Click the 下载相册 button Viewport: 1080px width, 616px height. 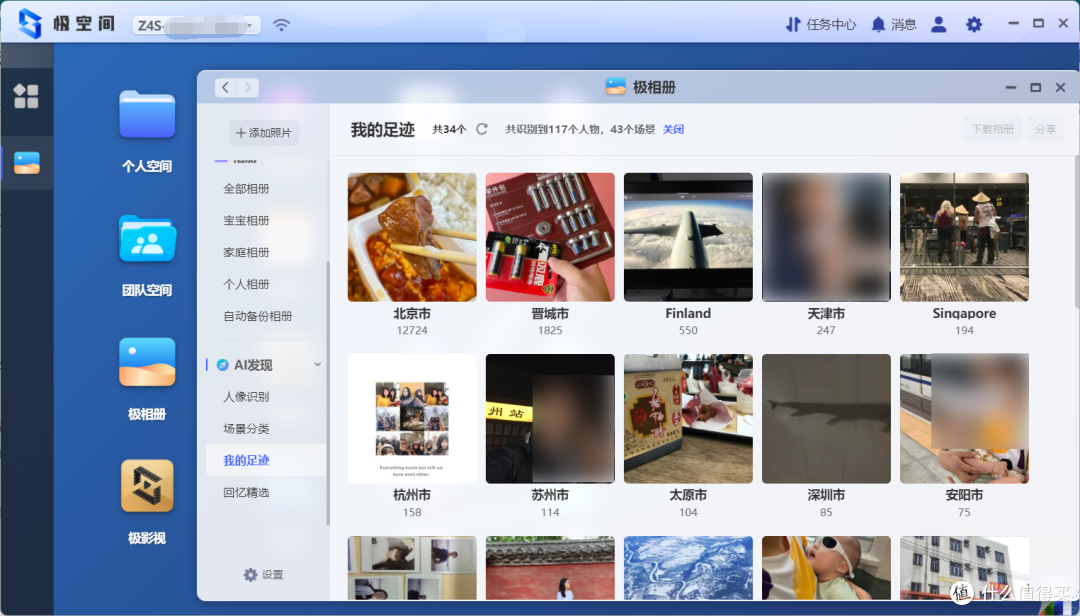[x=992, y=129]
